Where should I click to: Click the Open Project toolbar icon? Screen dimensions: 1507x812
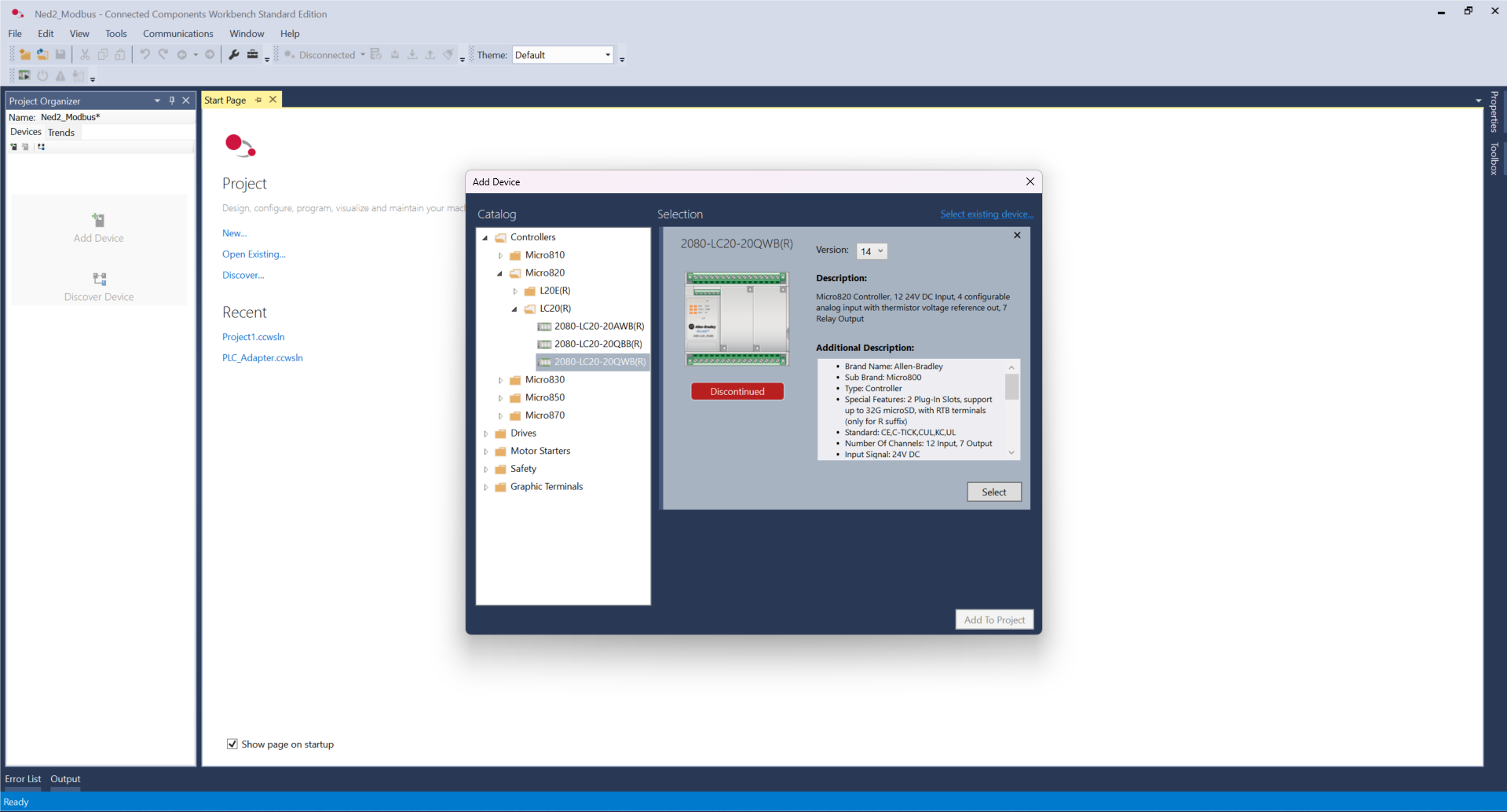click(x=42, y=55)
